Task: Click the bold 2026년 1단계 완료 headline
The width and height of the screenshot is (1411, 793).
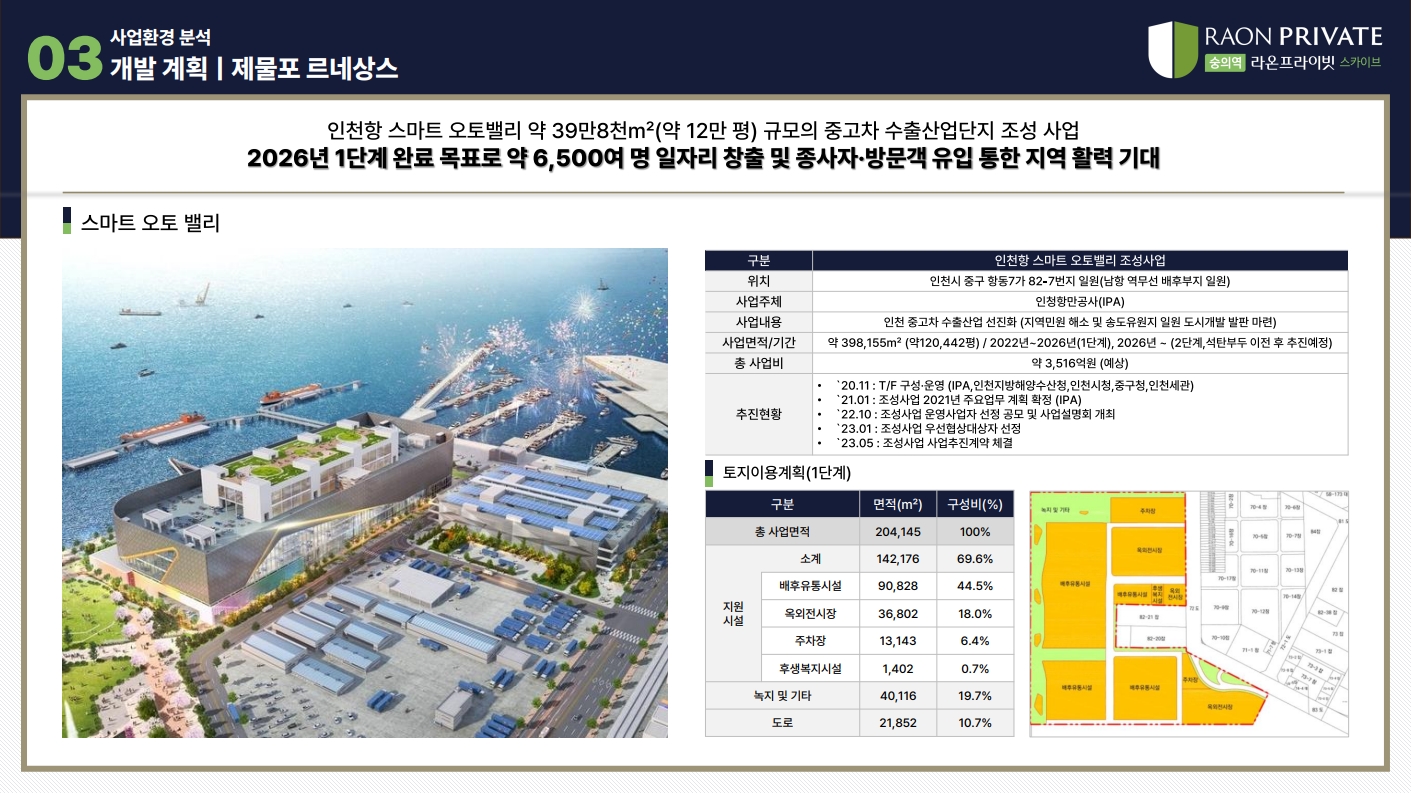Action: point(703,158)
